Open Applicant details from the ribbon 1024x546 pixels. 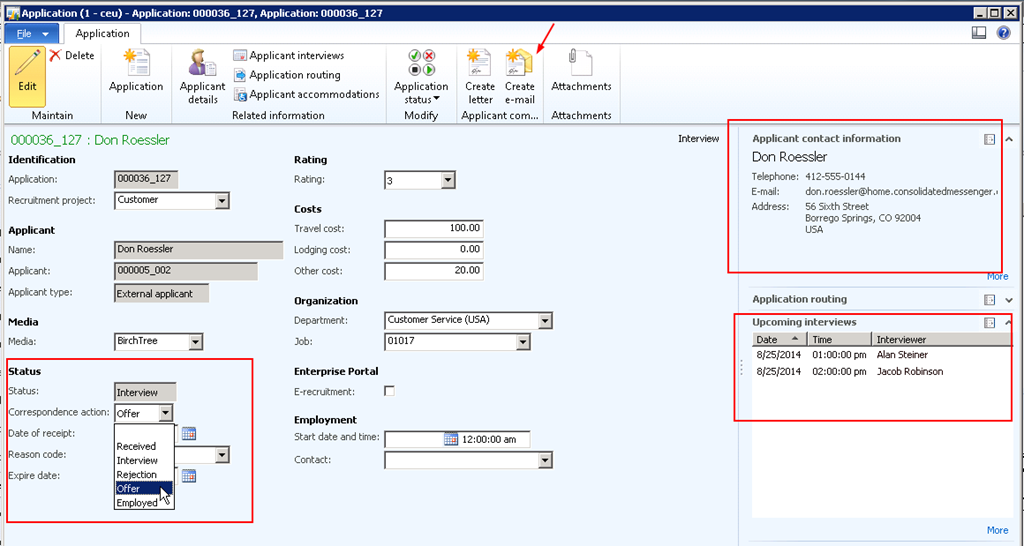point(202,64)
